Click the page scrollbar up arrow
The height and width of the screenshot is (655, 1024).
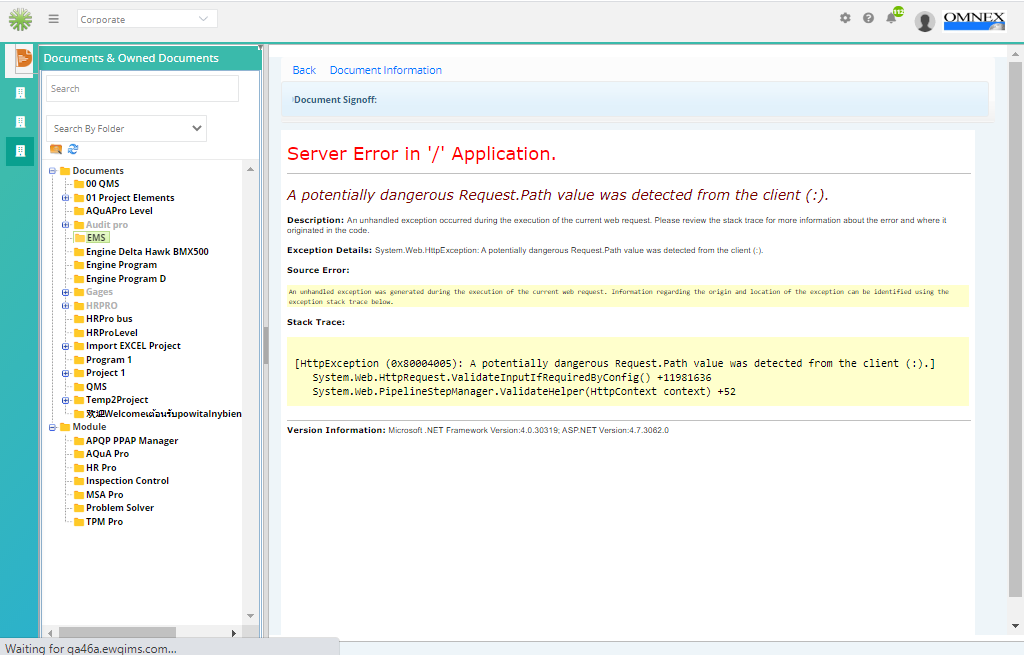pos(1015,54)
